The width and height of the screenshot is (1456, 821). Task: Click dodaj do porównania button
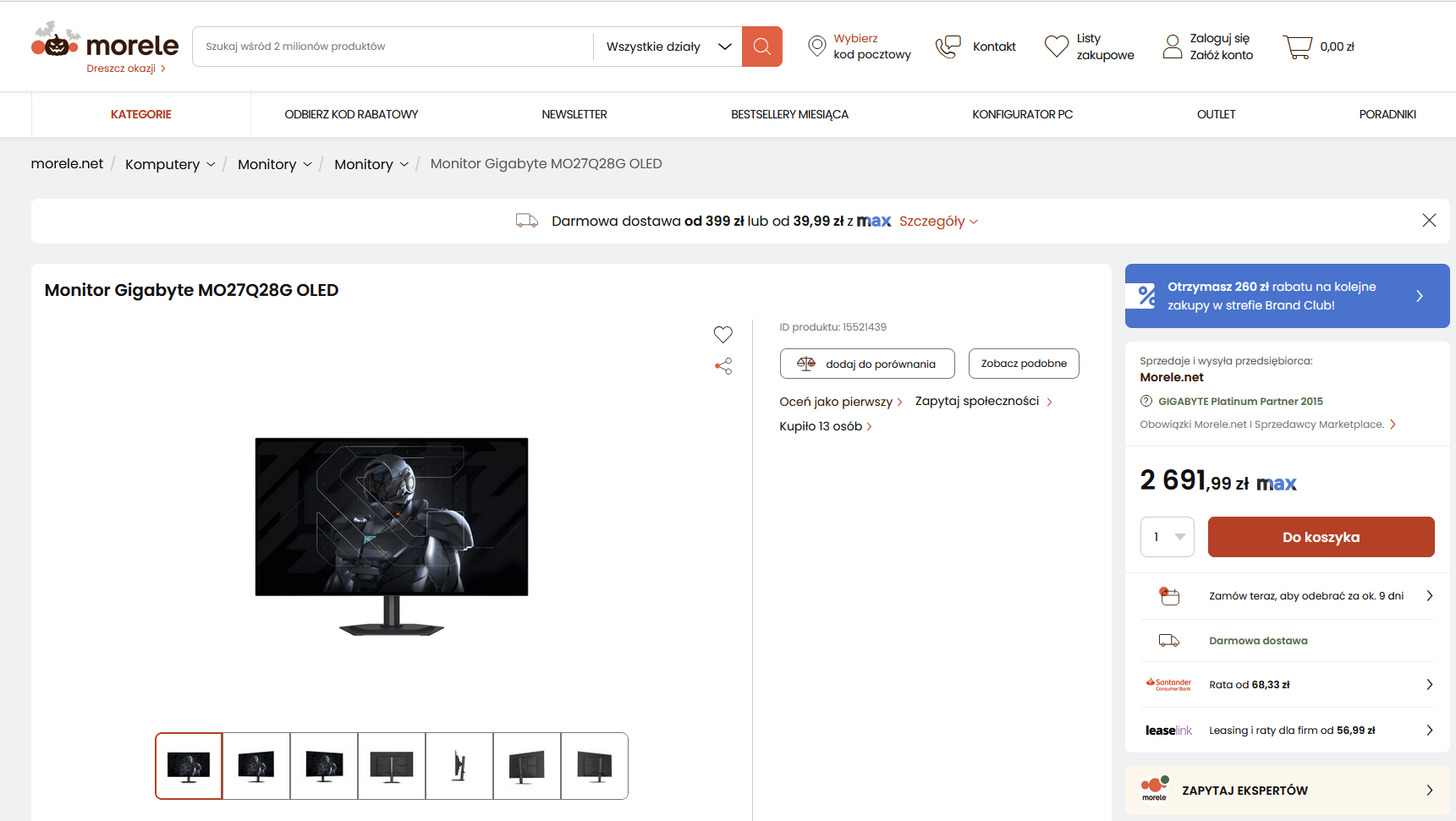[867, 364]
